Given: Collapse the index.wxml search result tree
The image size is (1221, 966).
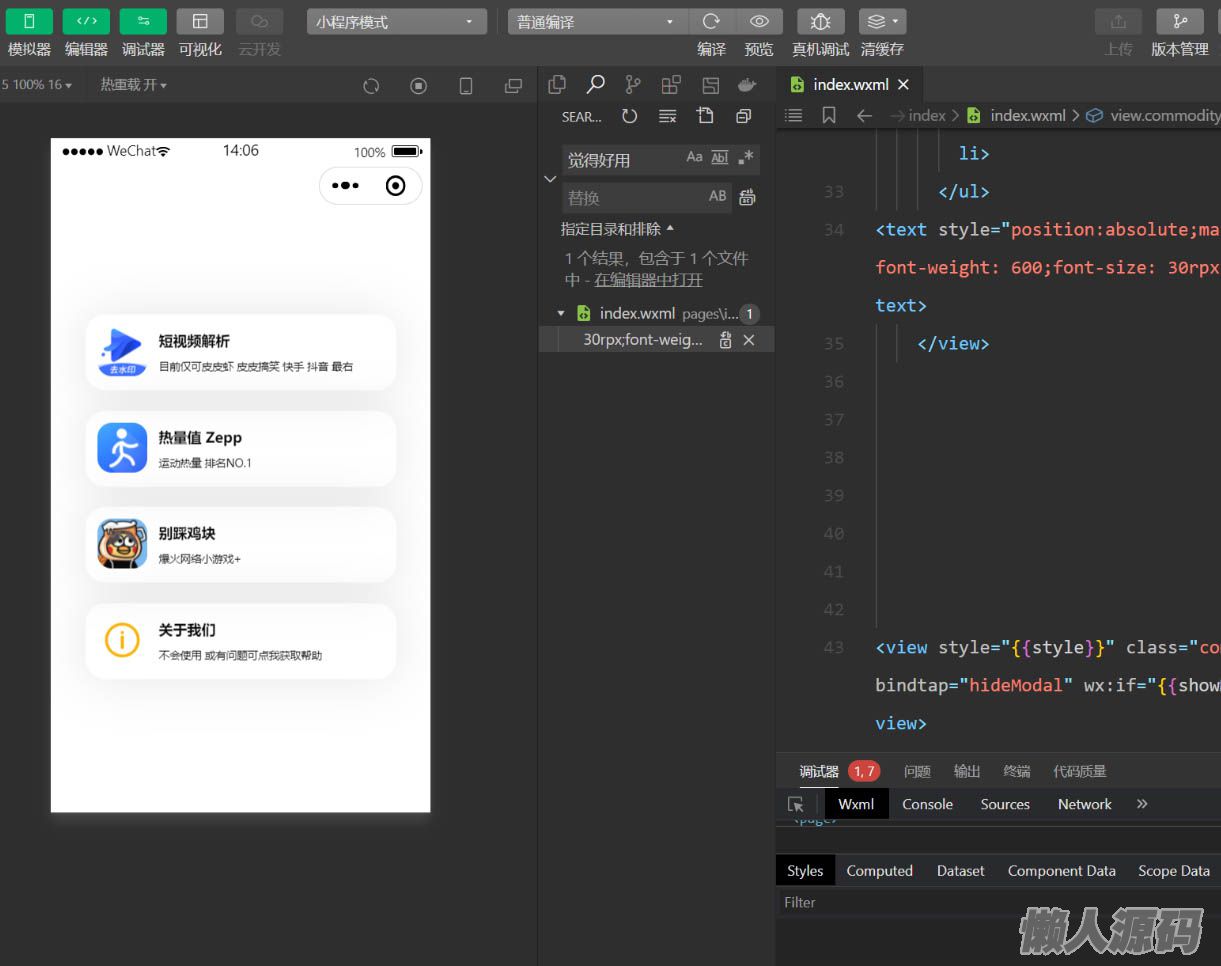Looking at the screenshot, I should (x=561, y=314).
